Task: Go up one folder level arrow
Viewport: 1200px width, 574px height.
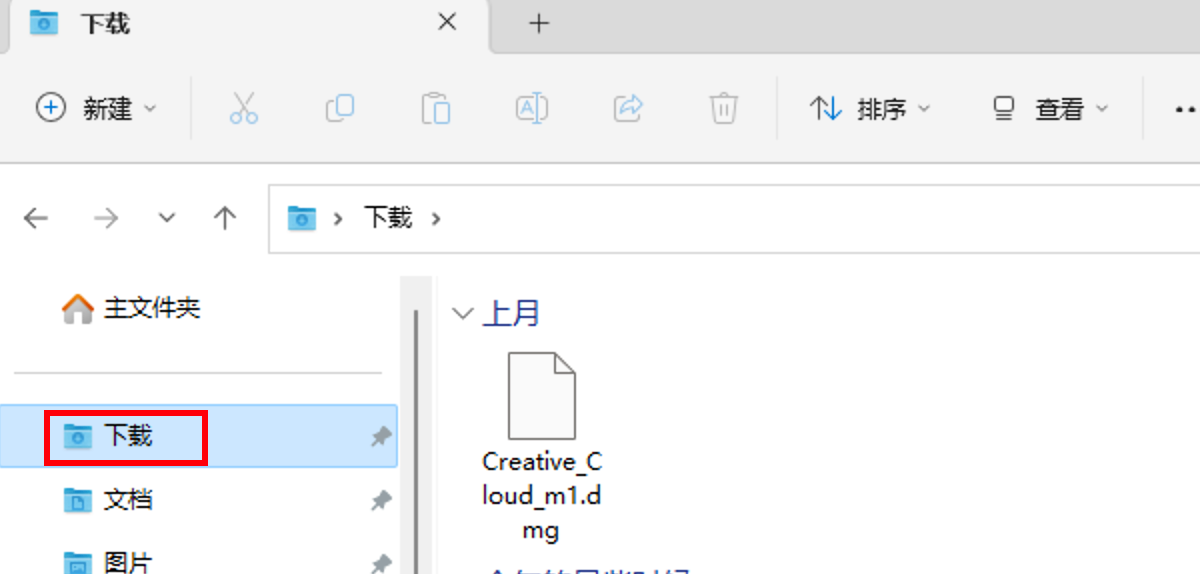Action: click(x=225, y=218)
